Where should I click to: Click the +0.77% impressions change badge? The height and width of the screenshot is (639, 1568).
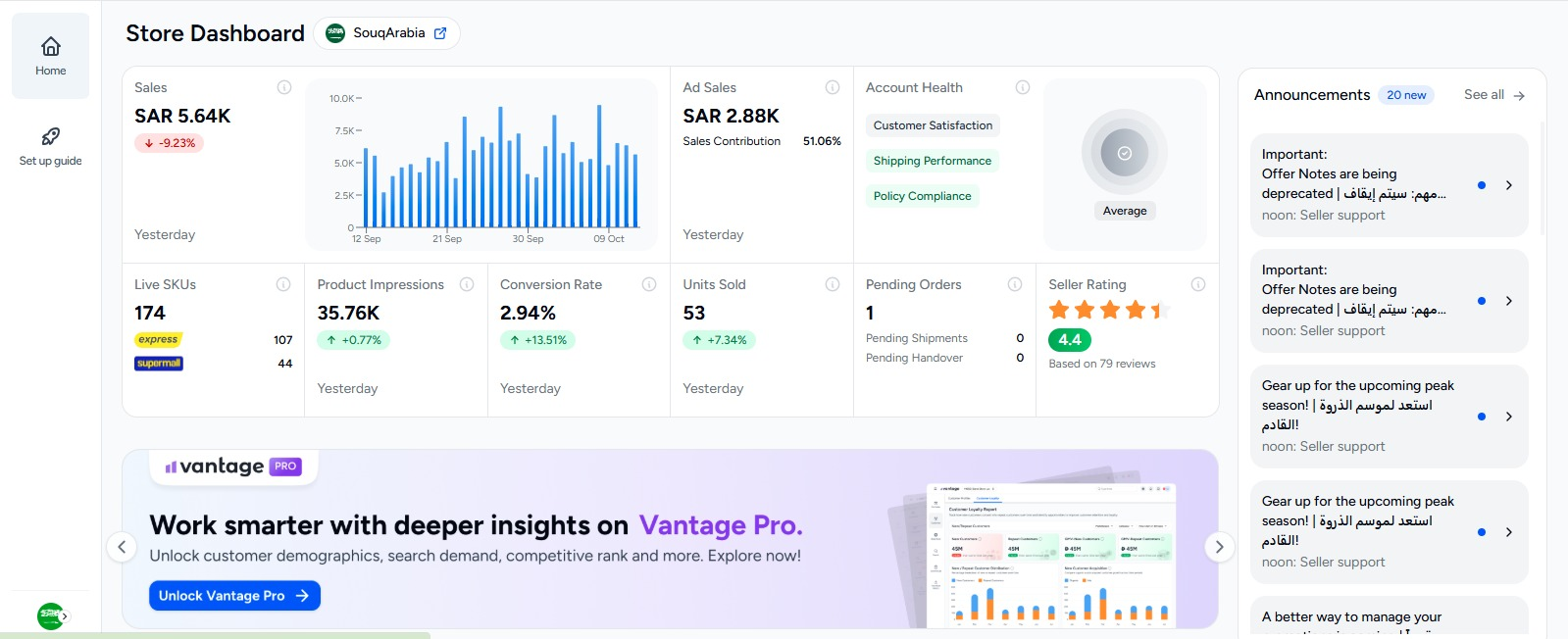pyautogui.click(x=353, y=340)
